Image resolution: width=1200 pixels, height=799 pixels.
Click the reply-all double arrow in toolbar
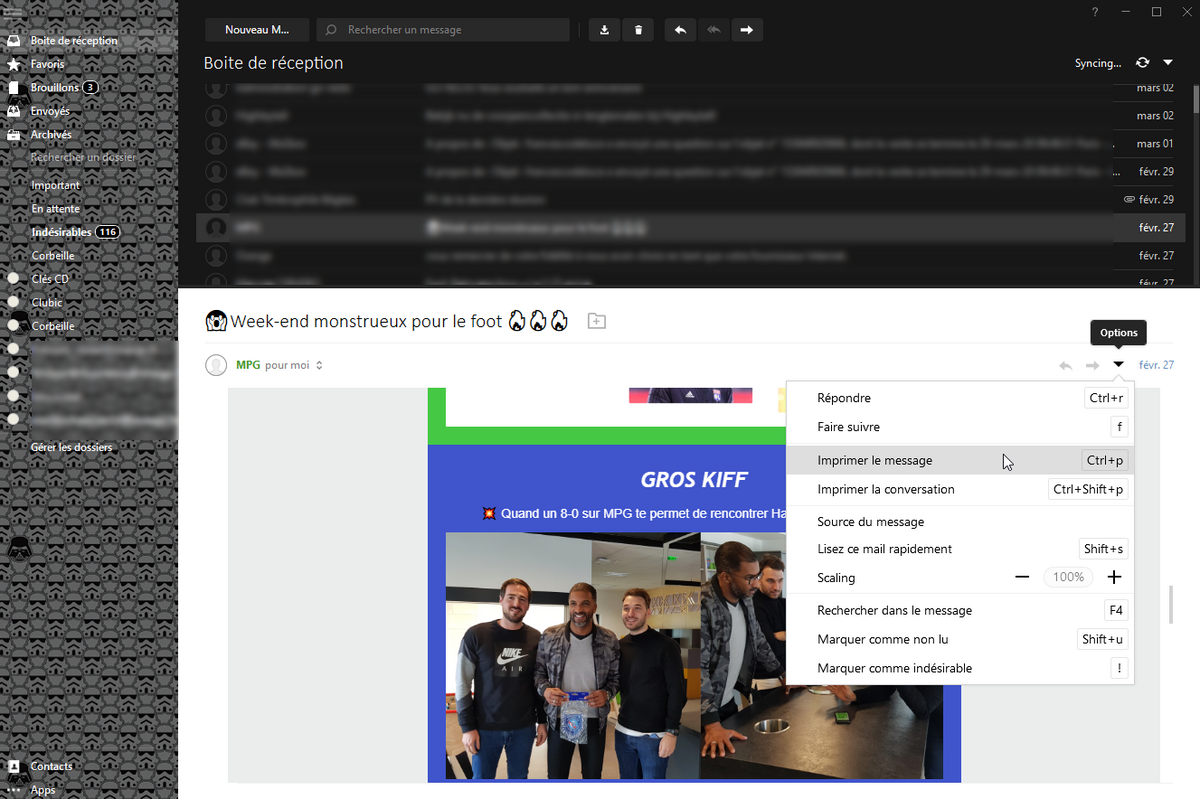(x=713, y=30)
